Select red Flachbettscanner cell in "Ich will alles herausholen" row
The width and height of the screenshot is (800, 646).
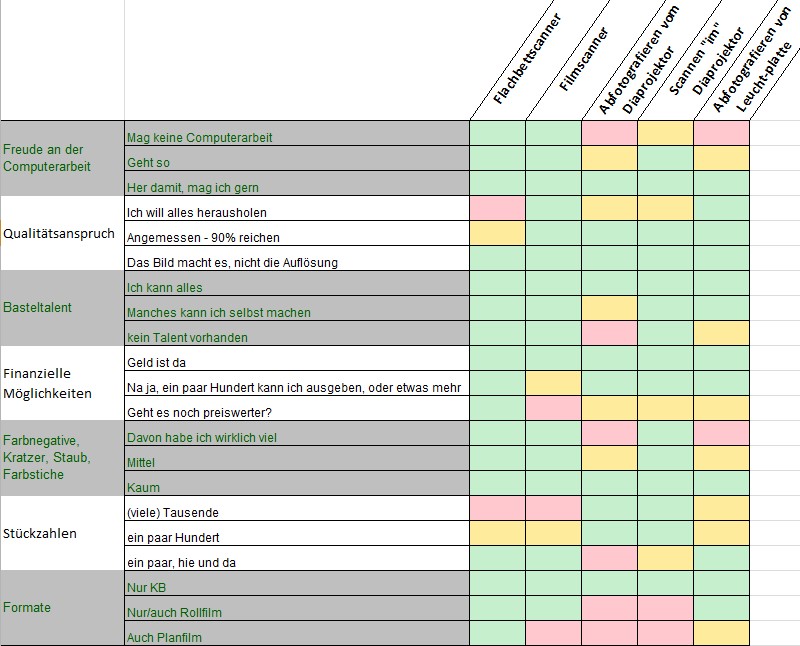pos(497,209)
